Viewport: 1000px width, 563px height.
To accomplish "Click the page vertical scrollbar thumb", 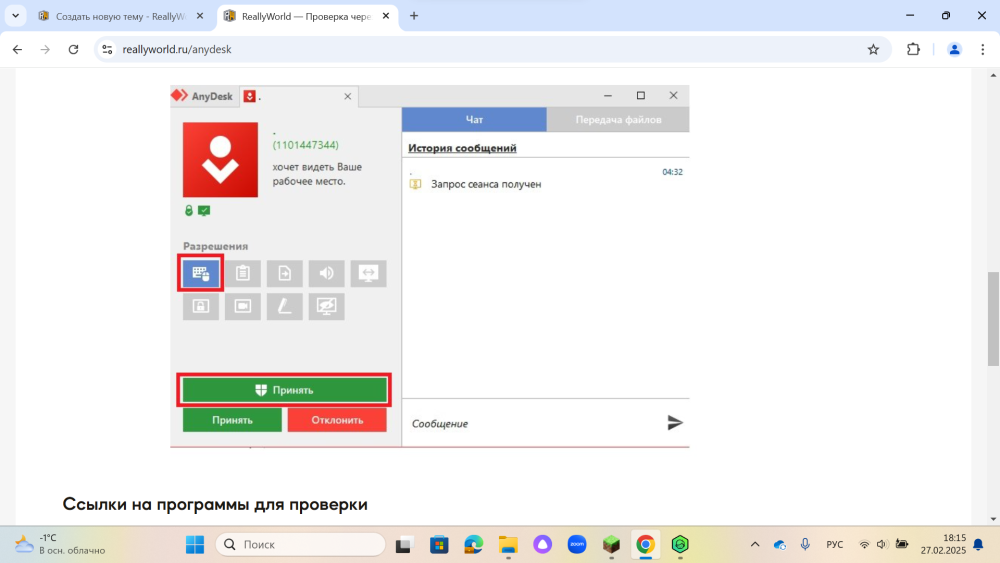I will click(993, 319).
